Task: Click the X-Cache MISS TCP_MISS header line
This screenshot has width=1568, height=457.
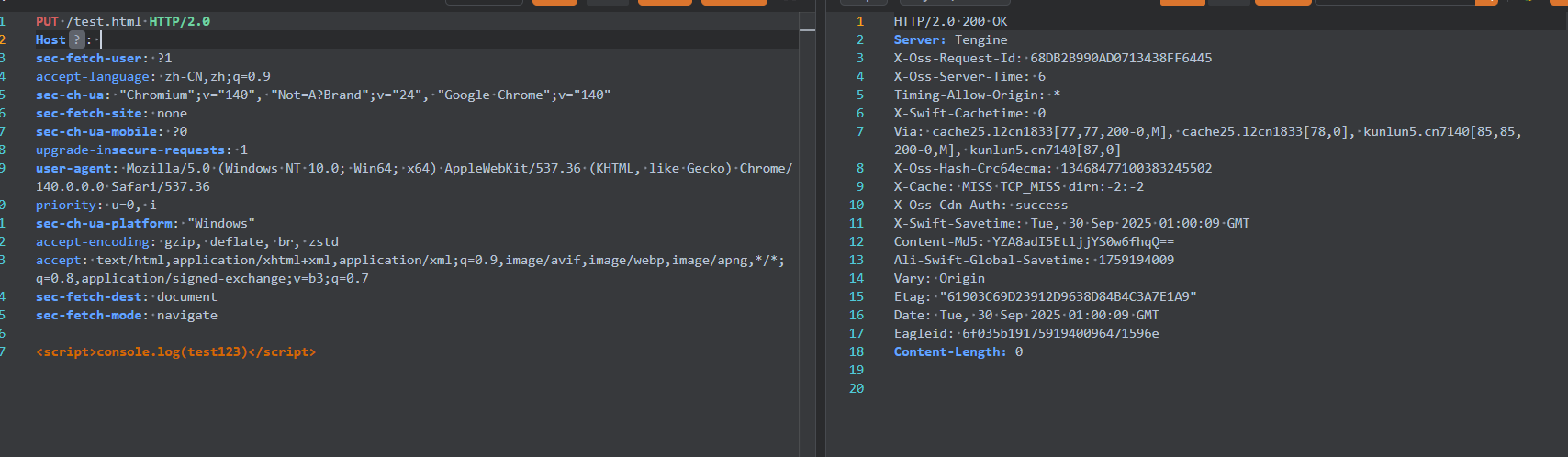Action: tap(1018, 186)
